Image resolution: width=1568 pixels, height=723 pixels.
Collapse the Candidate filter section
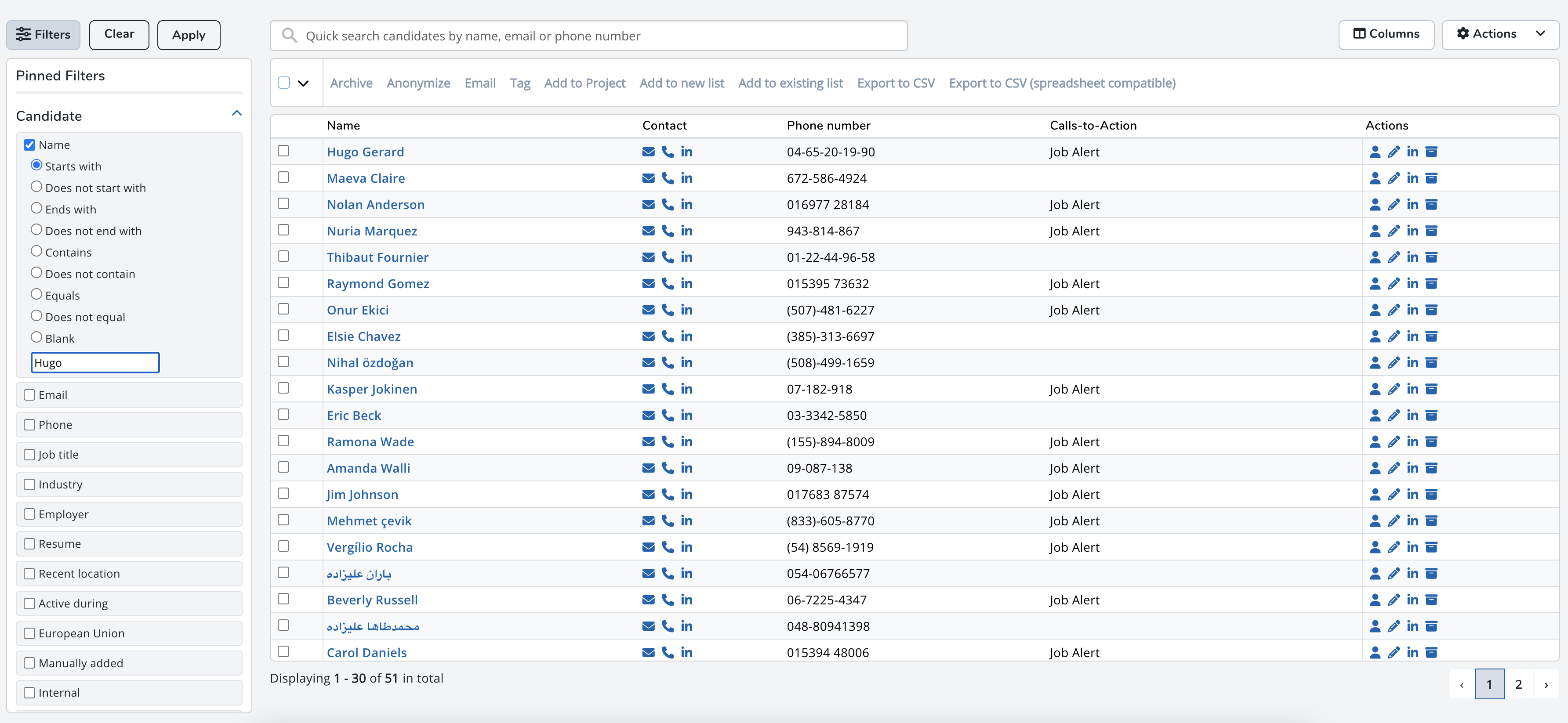click(x=237, y=114)
